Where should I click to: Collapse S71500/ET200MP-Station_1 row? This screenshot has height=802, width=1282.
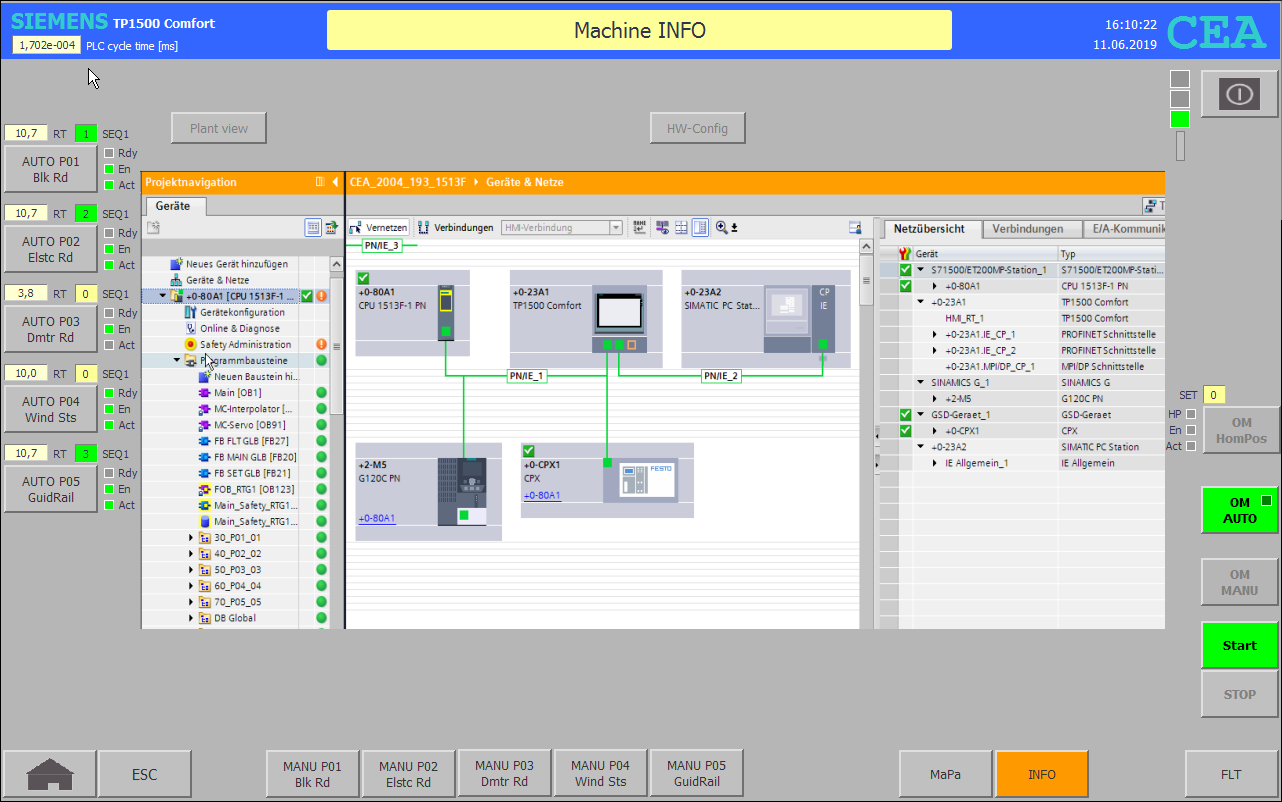920,270
